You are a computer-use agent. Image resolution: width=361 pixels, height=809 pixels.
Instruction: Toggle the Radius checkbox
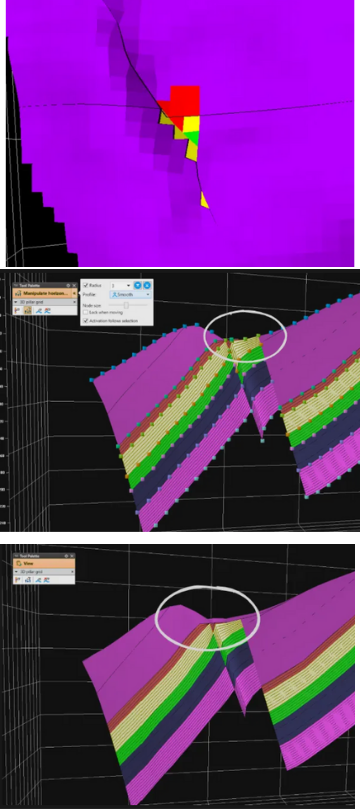tap(86, 285)
